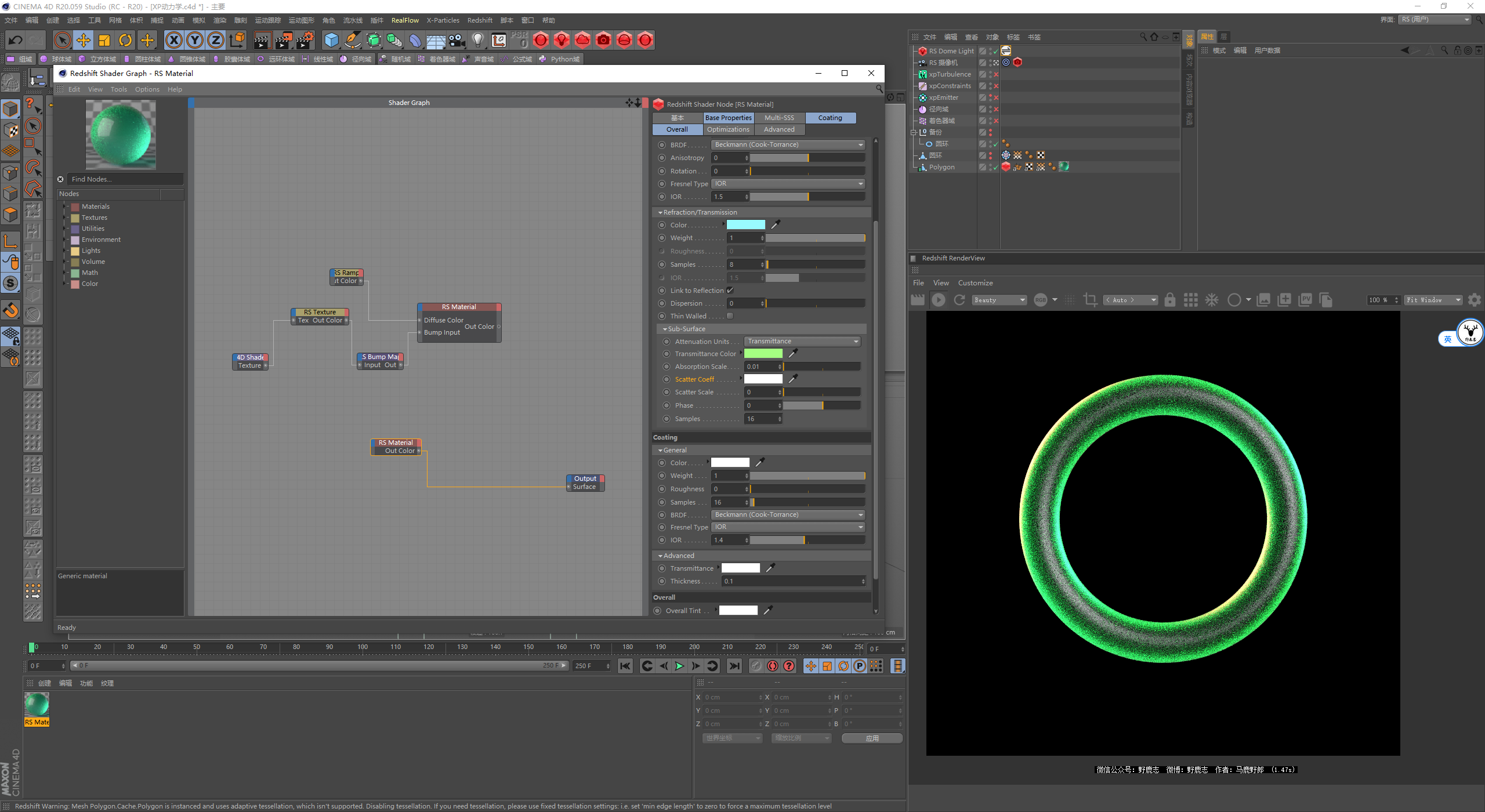Screen dimensions: 1485x812
Task: Open the Tools menu in Shader Graph
Action: 118,89
